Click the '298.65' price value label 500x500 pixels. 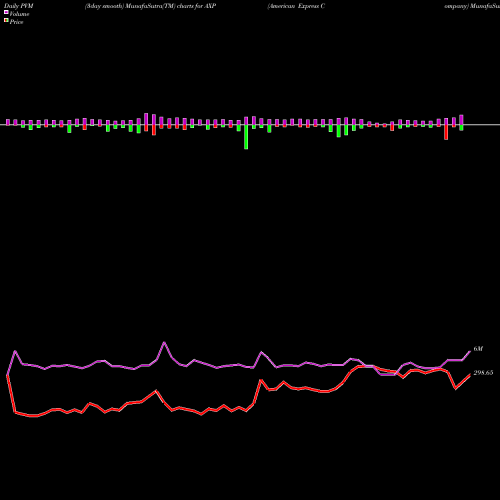point(483,373)
